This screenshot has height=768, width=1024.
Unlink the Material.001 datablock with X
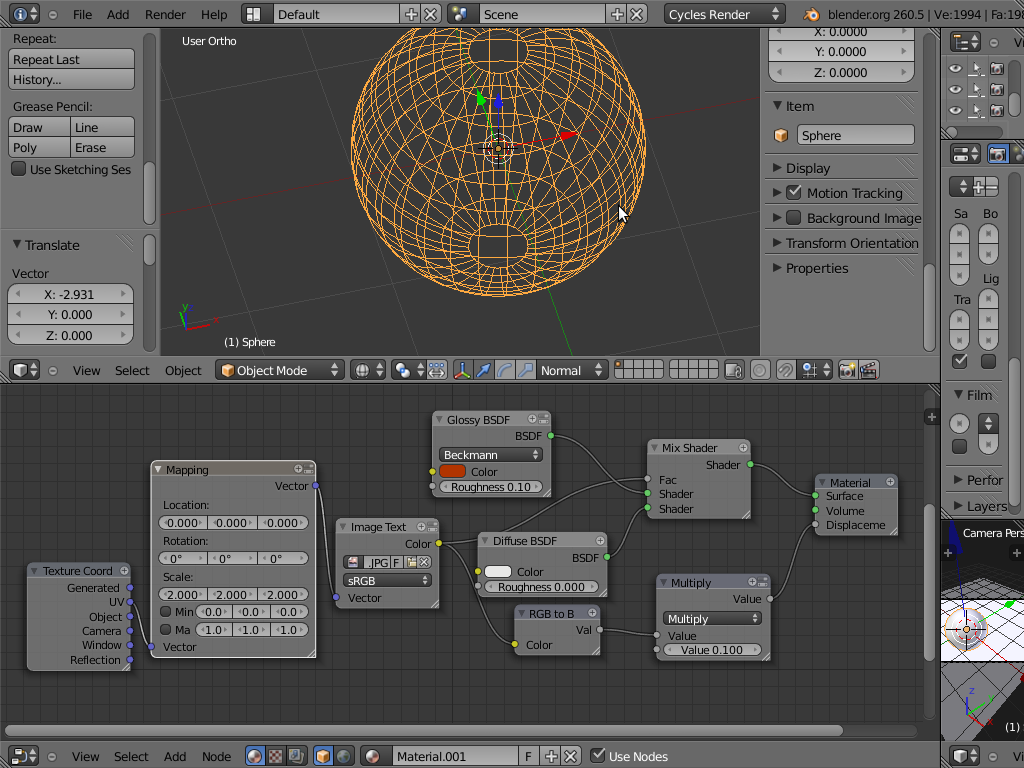(570, 756)
